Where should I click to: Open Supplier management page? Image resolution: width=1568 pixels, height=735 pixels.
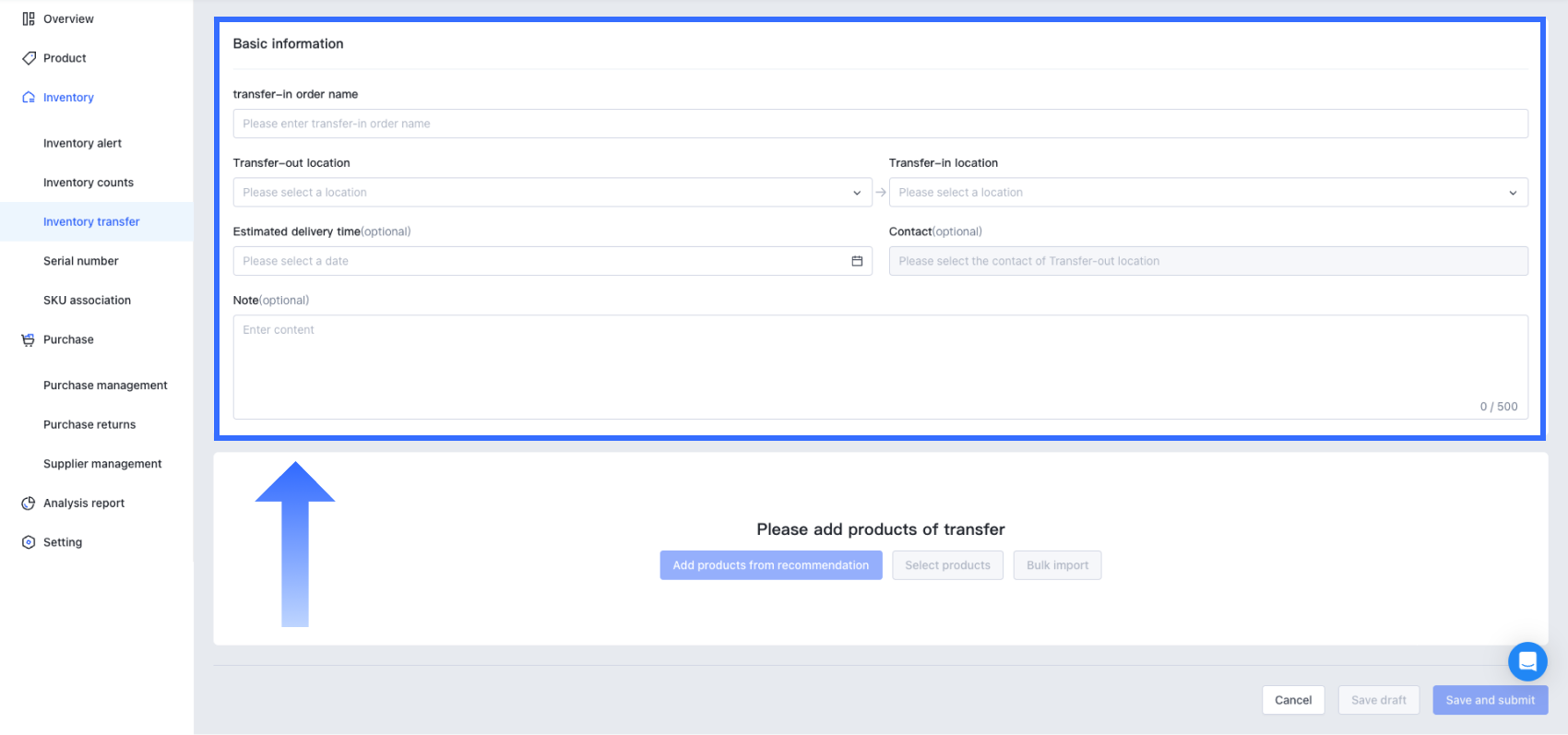point(102,464)
